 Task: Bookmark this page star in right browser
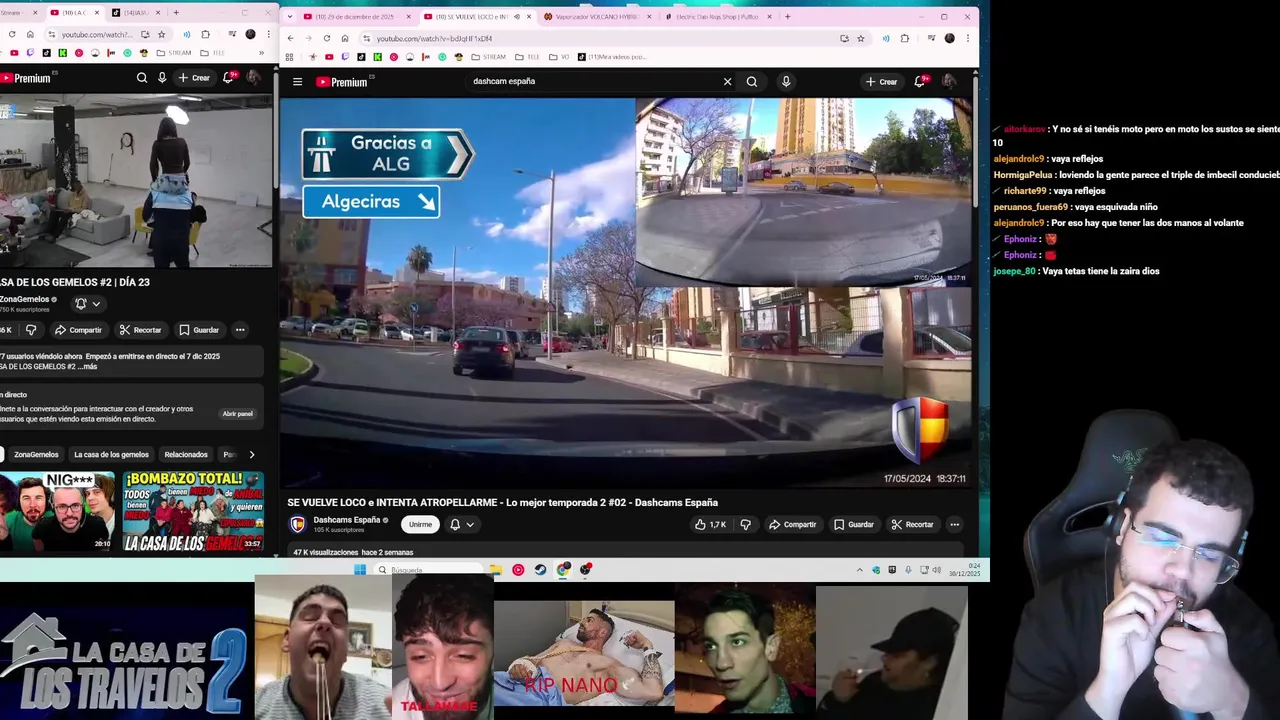[x=861, y=38]
